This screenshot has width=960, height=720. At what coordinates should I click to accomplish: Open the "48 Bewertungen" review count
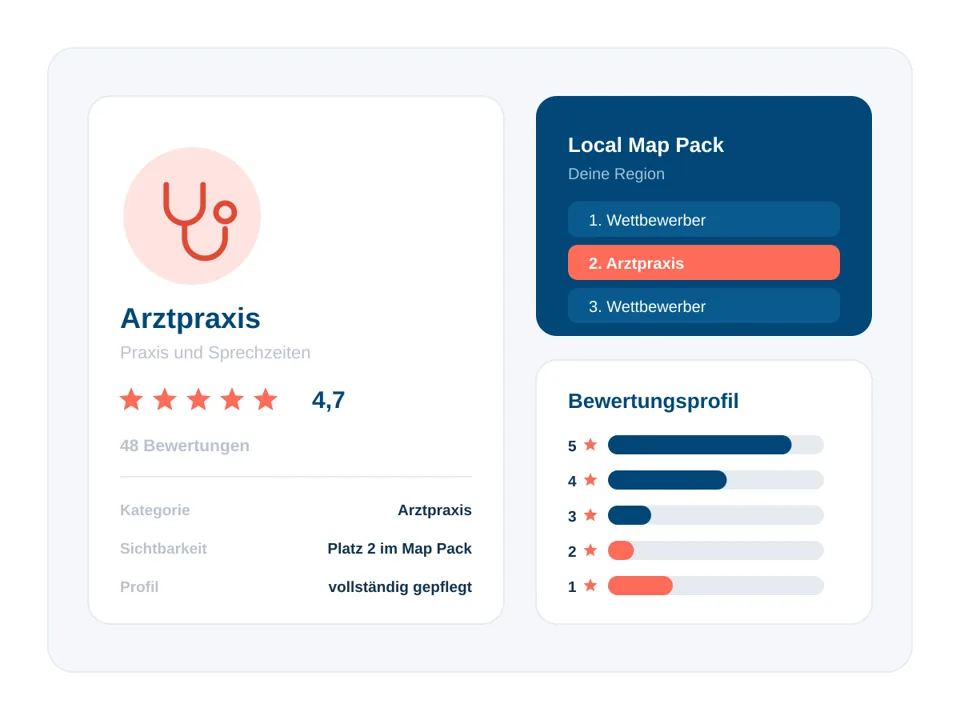tap(185, 445)
